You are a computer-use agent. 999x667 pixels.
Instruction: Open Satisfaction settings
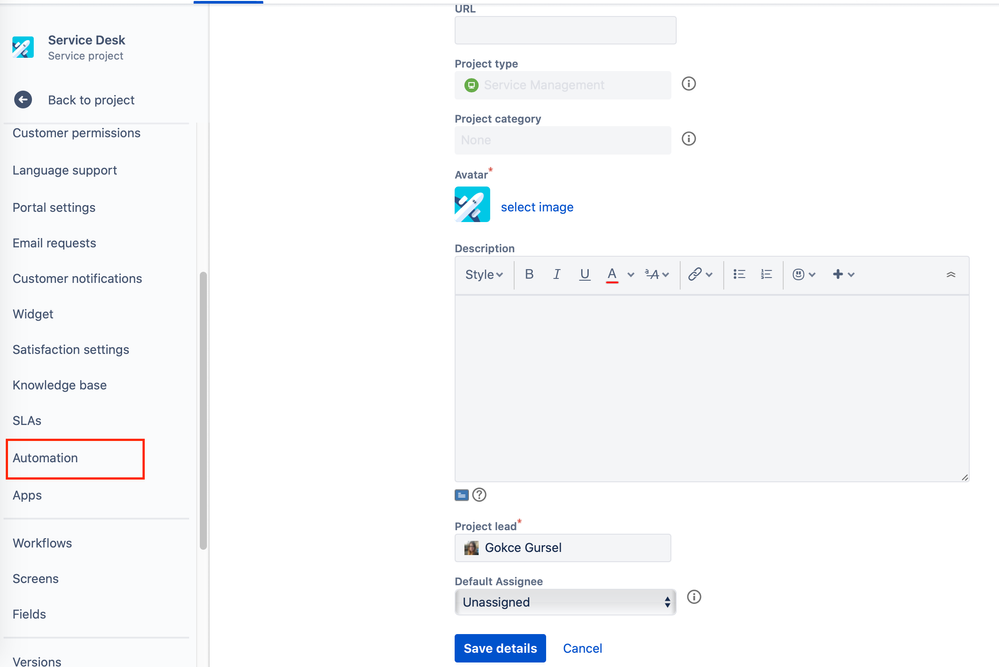pos(71,350)
